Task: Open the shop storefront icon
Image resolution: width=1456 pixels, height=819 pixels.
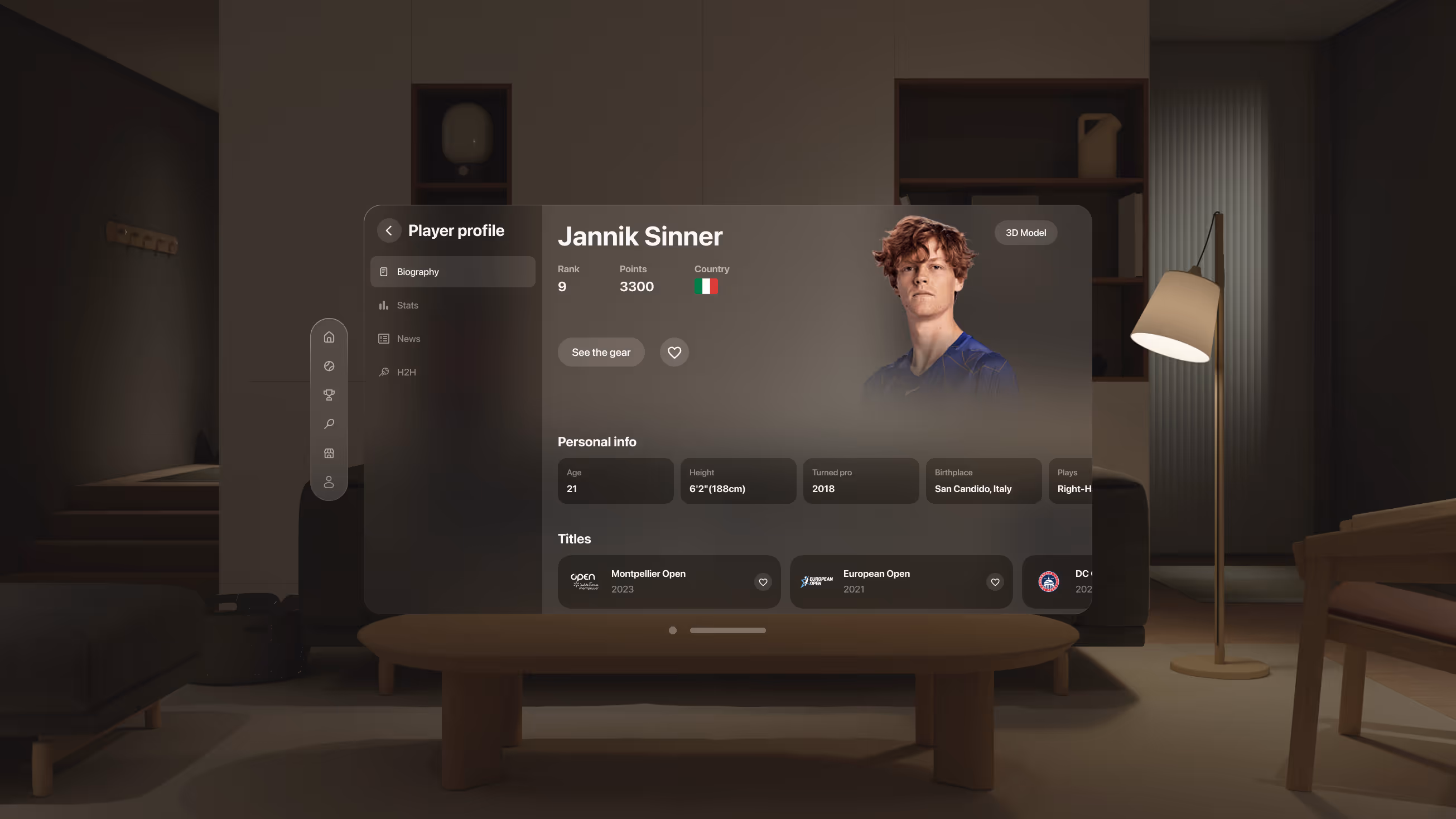Action: 329,454
